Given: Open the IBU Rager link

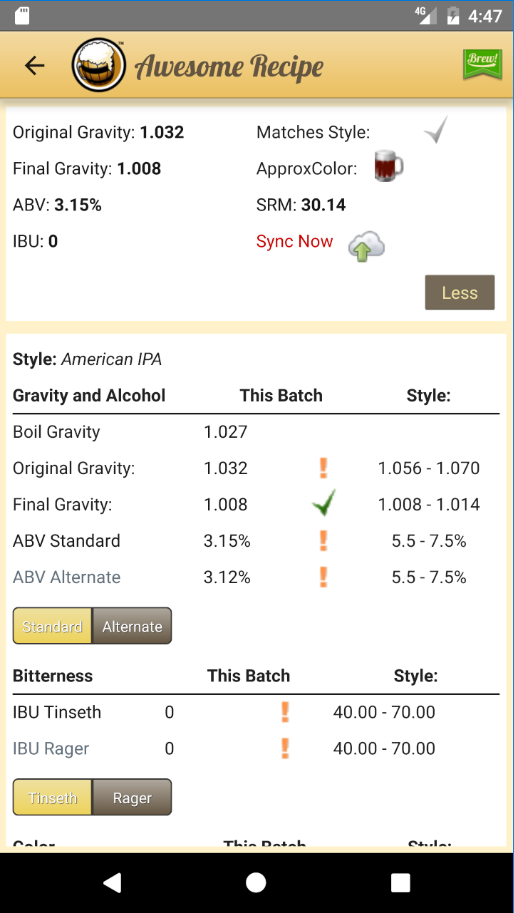Looking at the screenshot, I should coord(51,748).
